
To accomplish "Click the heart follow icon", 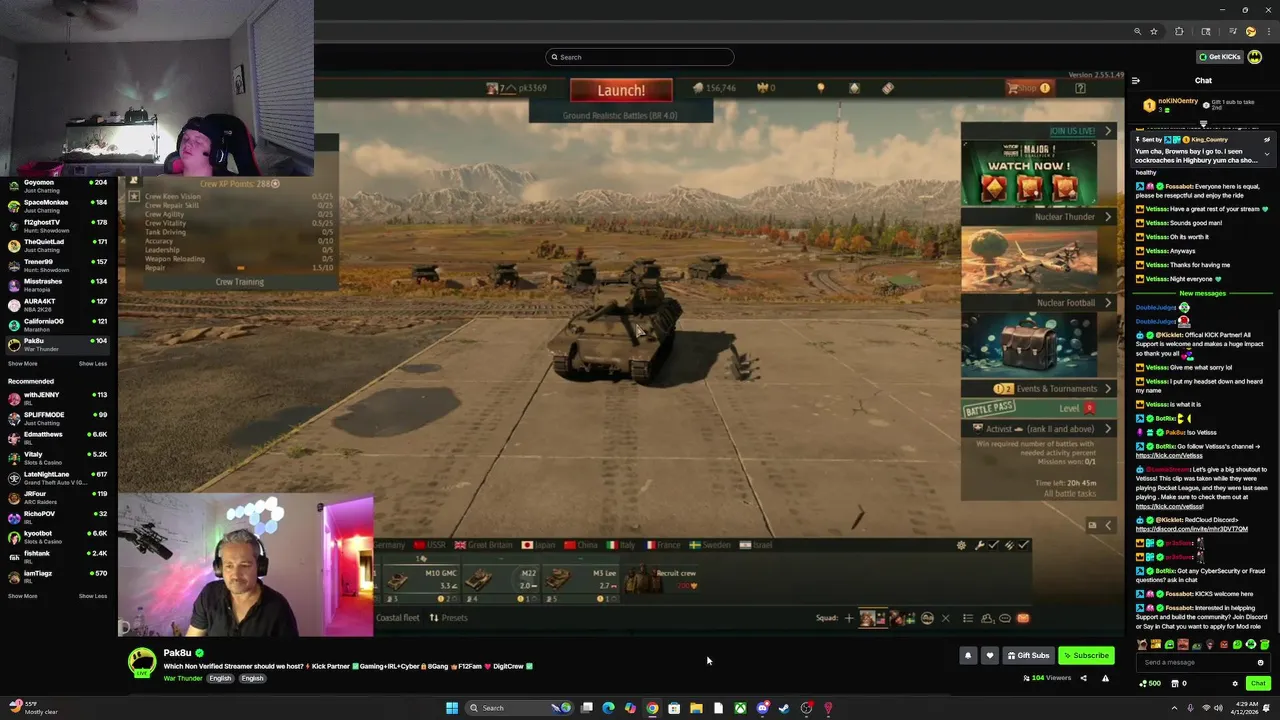I will [x=990, y=656].
